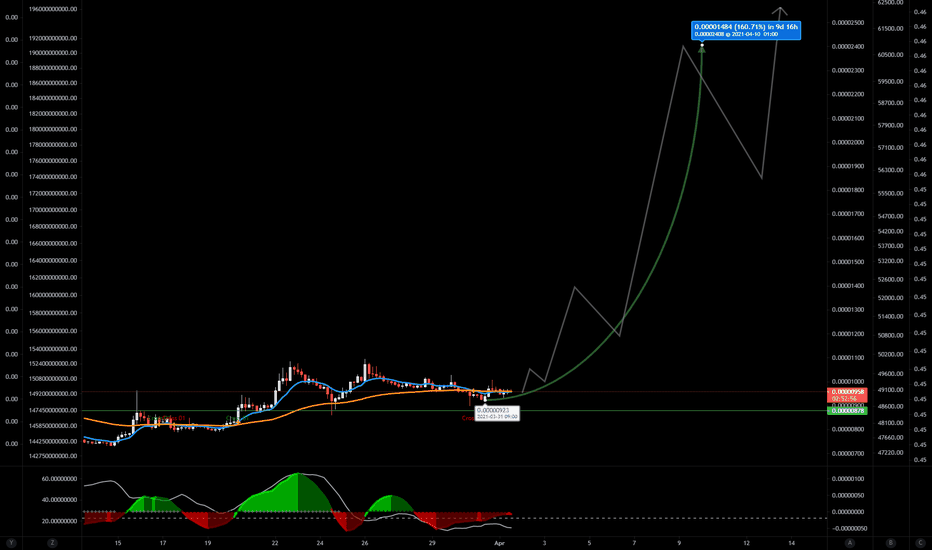This screenshot has height=550, width=932.
Task: Click the Y scale button at bottom left
Action: 11,542
